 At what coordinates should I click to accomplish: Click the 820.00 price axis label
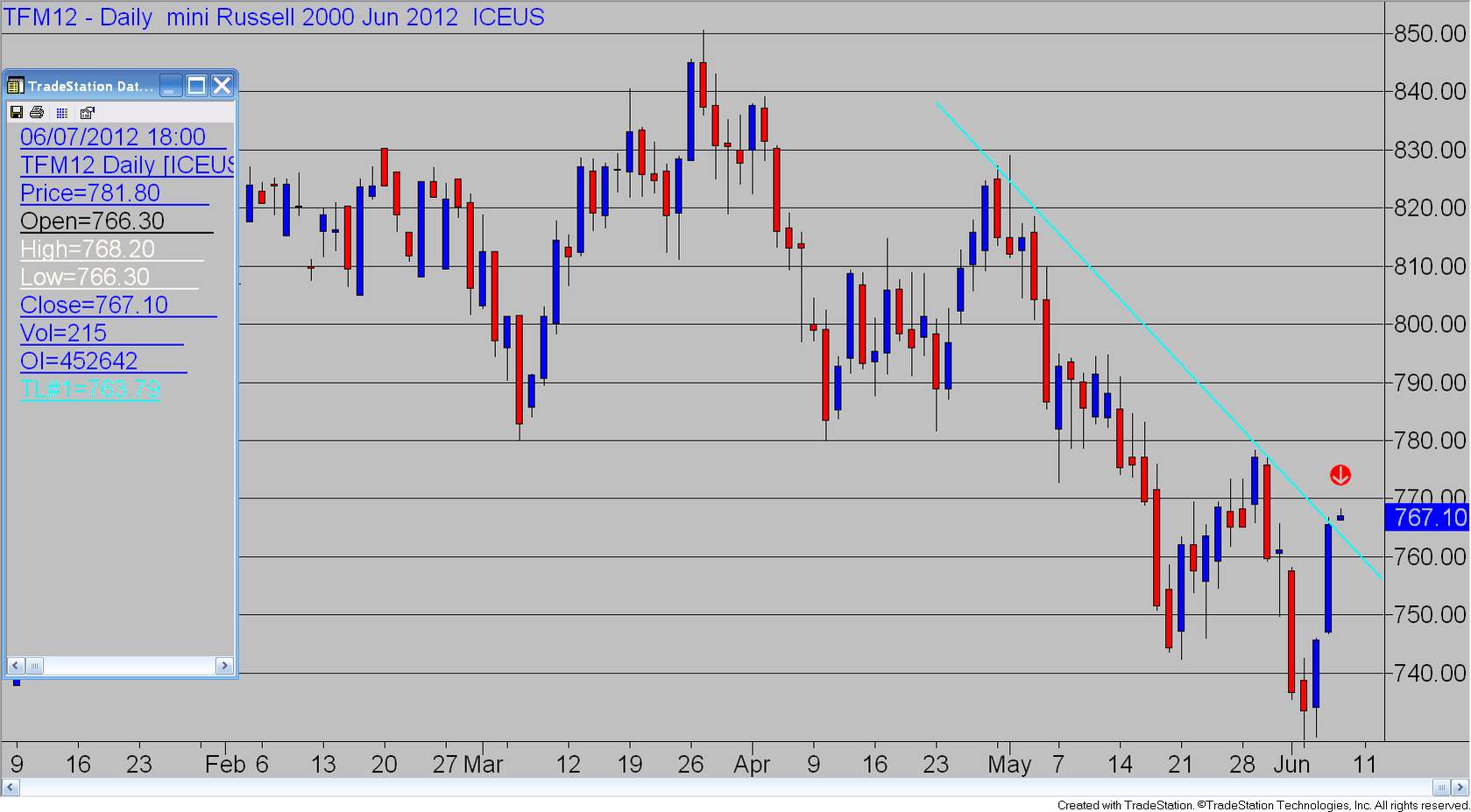[x=1430, y=208]
